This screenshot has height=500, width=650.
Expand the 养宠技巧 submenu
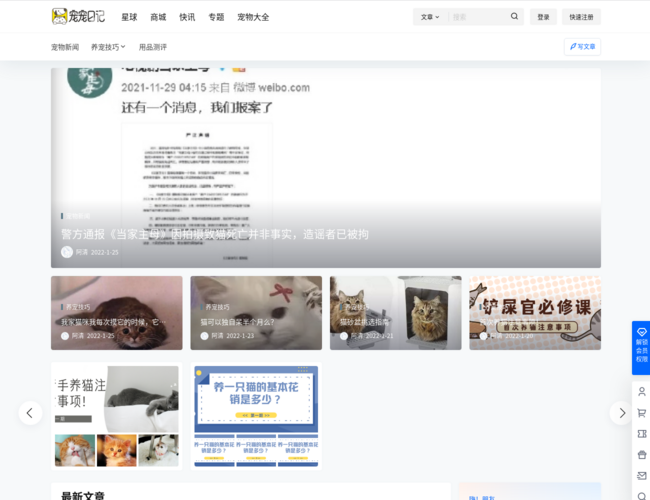[x=108, y=47]
